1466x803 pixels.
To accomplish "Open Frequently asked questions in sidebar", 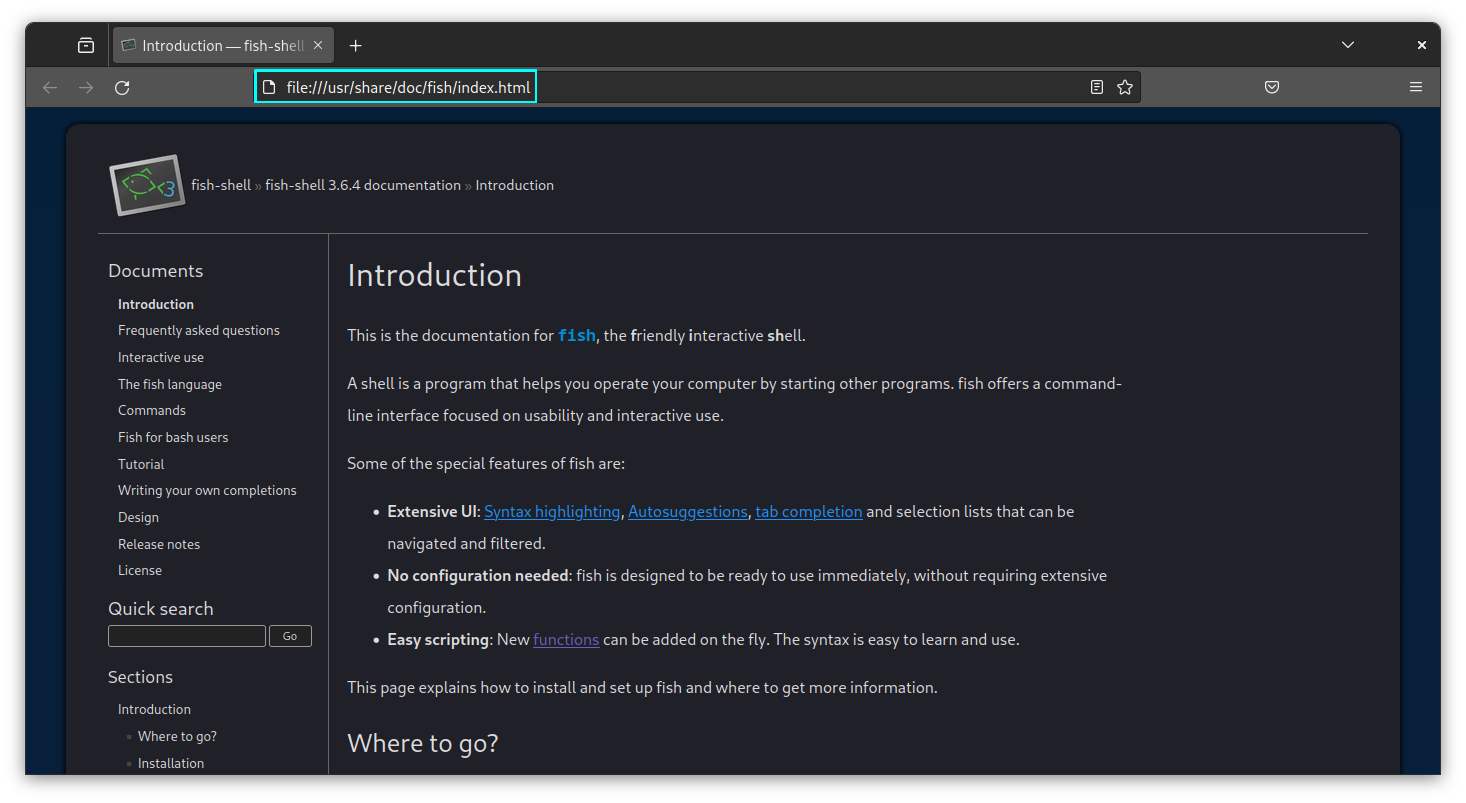I will click(199, 331).
